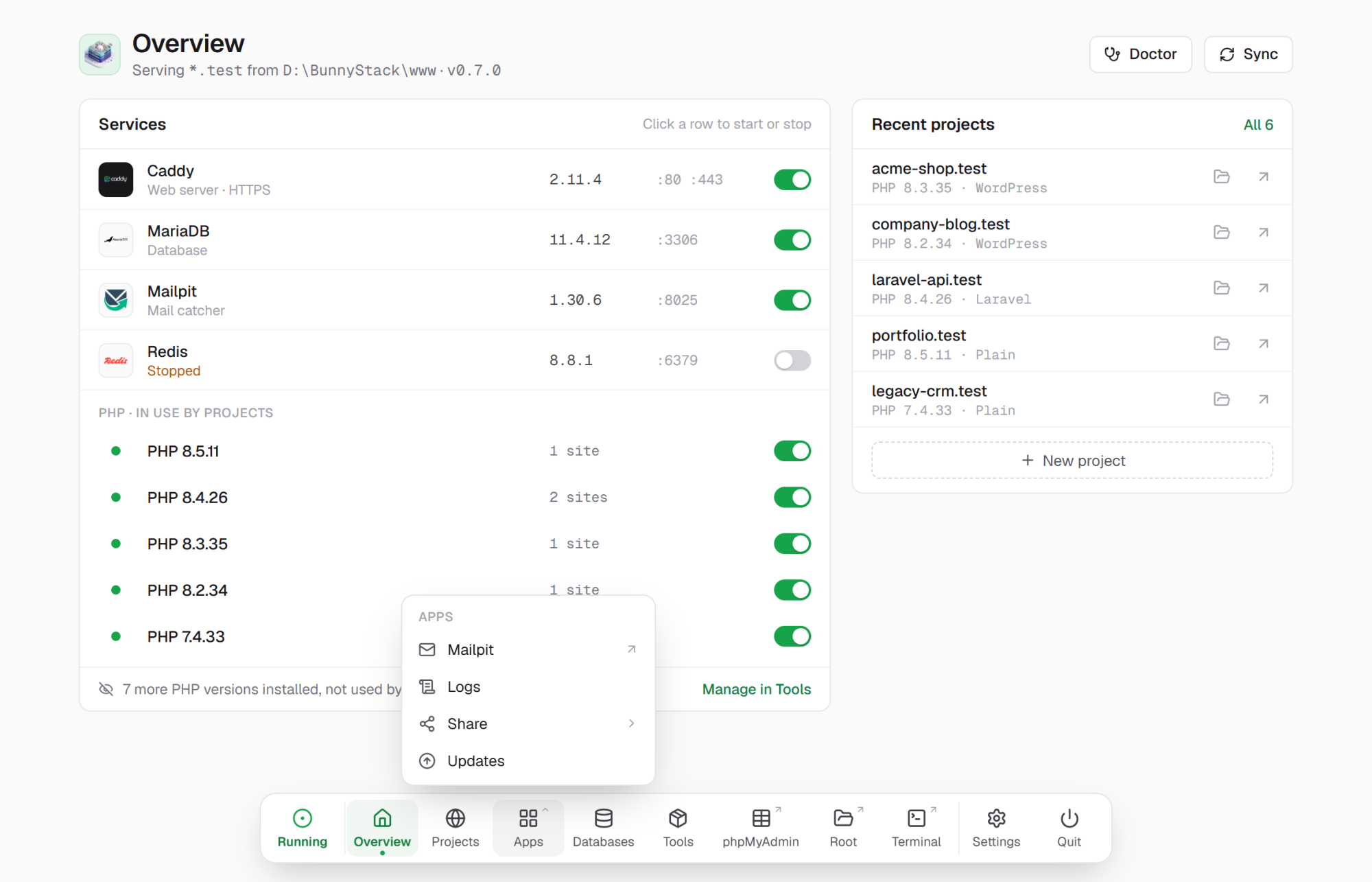Viewport: 1372px width, 882px height.
Task: Click Manage in Tools link
Action: 756,689
